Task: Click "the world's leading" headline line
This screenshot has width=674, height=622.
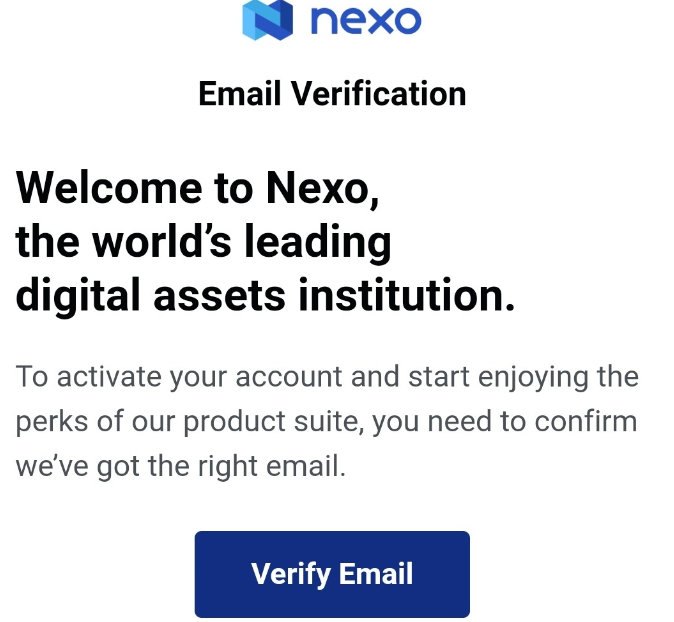Action: coord(203,242)
